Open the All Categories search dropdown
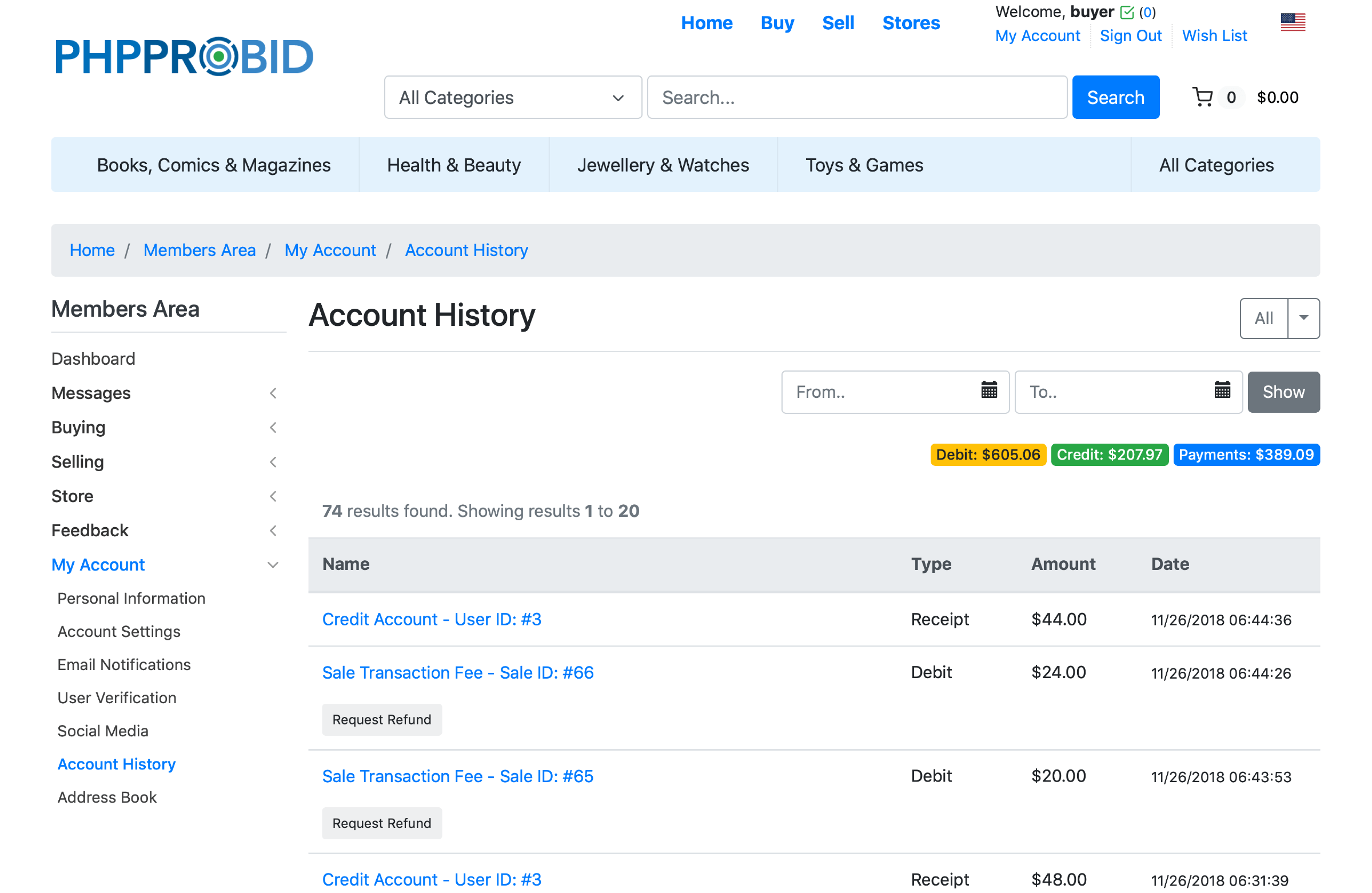The image size is (1372, 893). (512, 97)
